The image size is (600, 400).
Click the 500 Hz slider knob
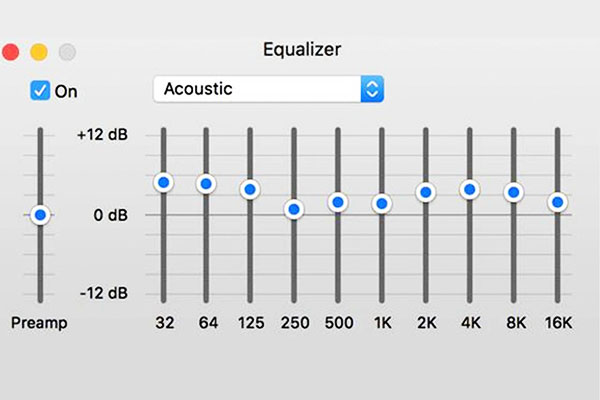tap(338, 202)
